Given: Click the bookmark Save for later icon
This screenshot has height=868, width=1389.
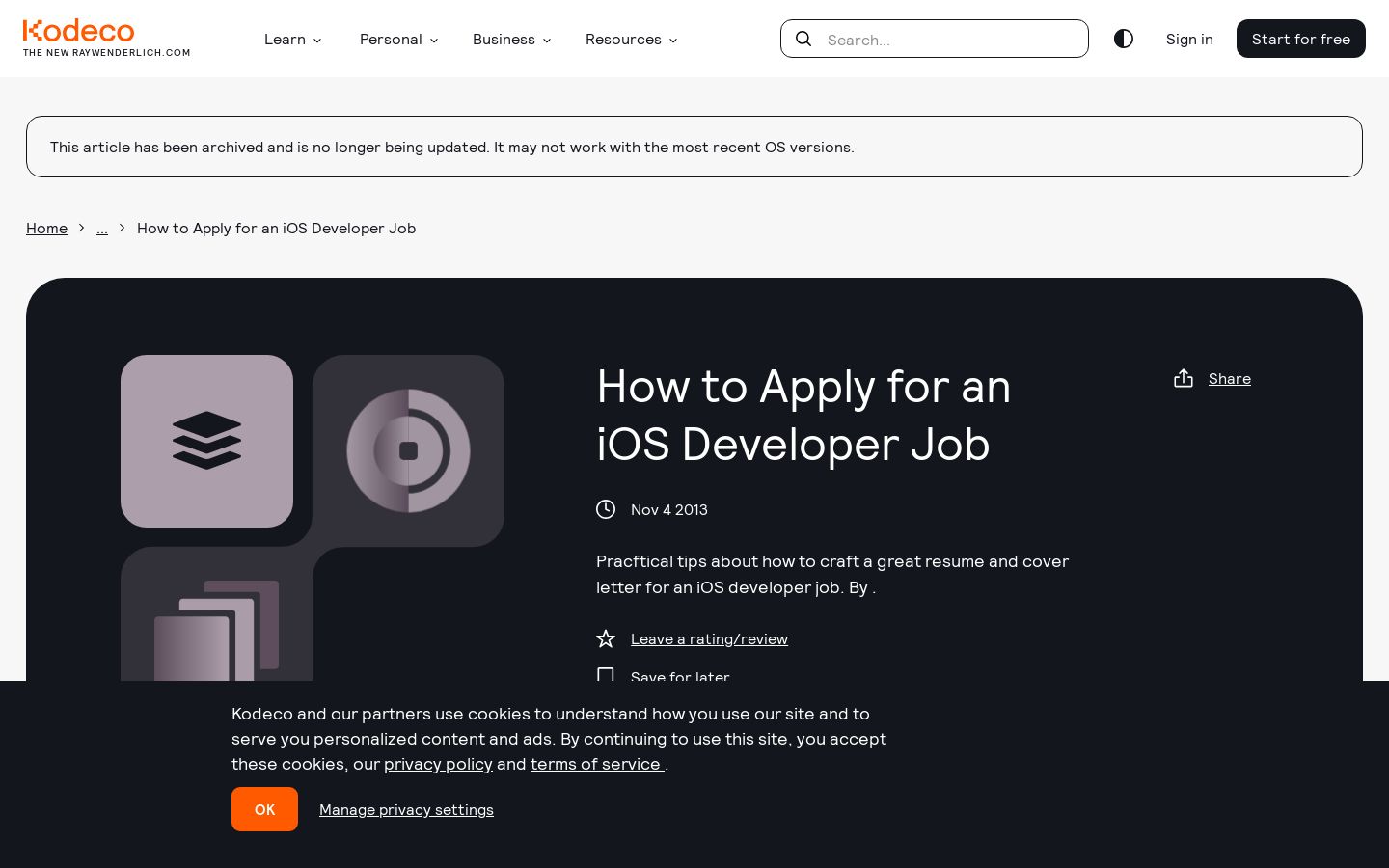Looking at the screenshot, I should coord(606,674).
